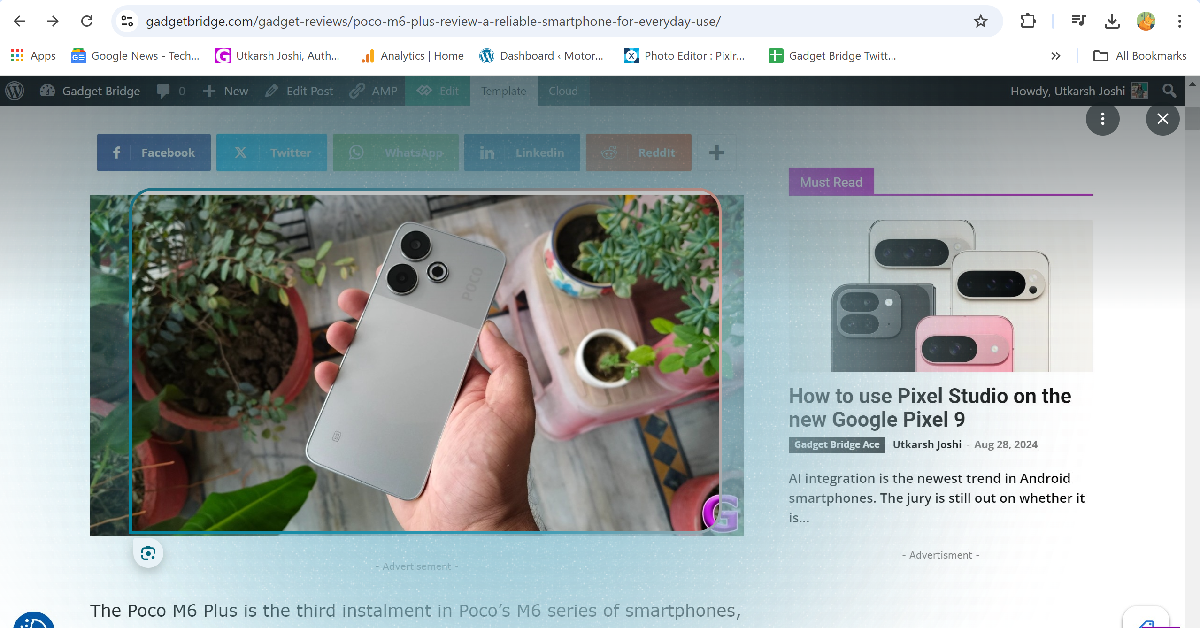Share the article on WhatsApp
The image size is (1200, 628).
click(x=396, y=153)
